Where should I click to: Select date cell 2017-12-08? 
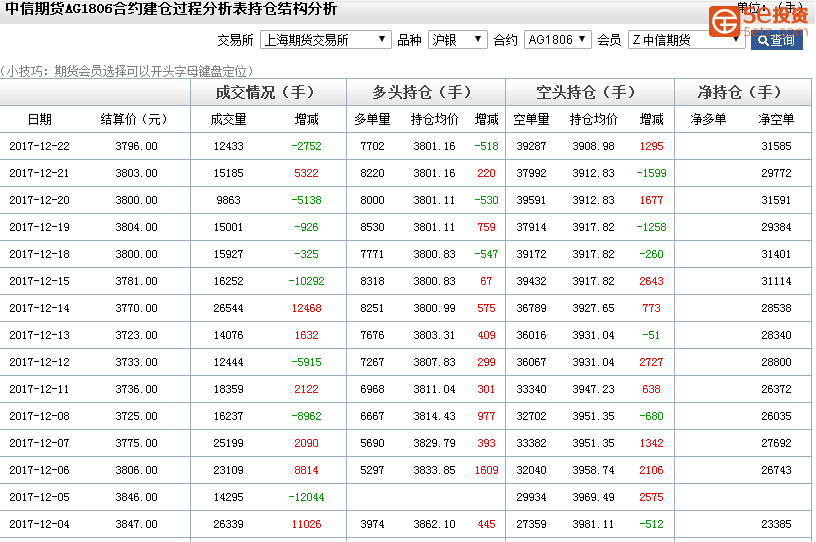39,417
